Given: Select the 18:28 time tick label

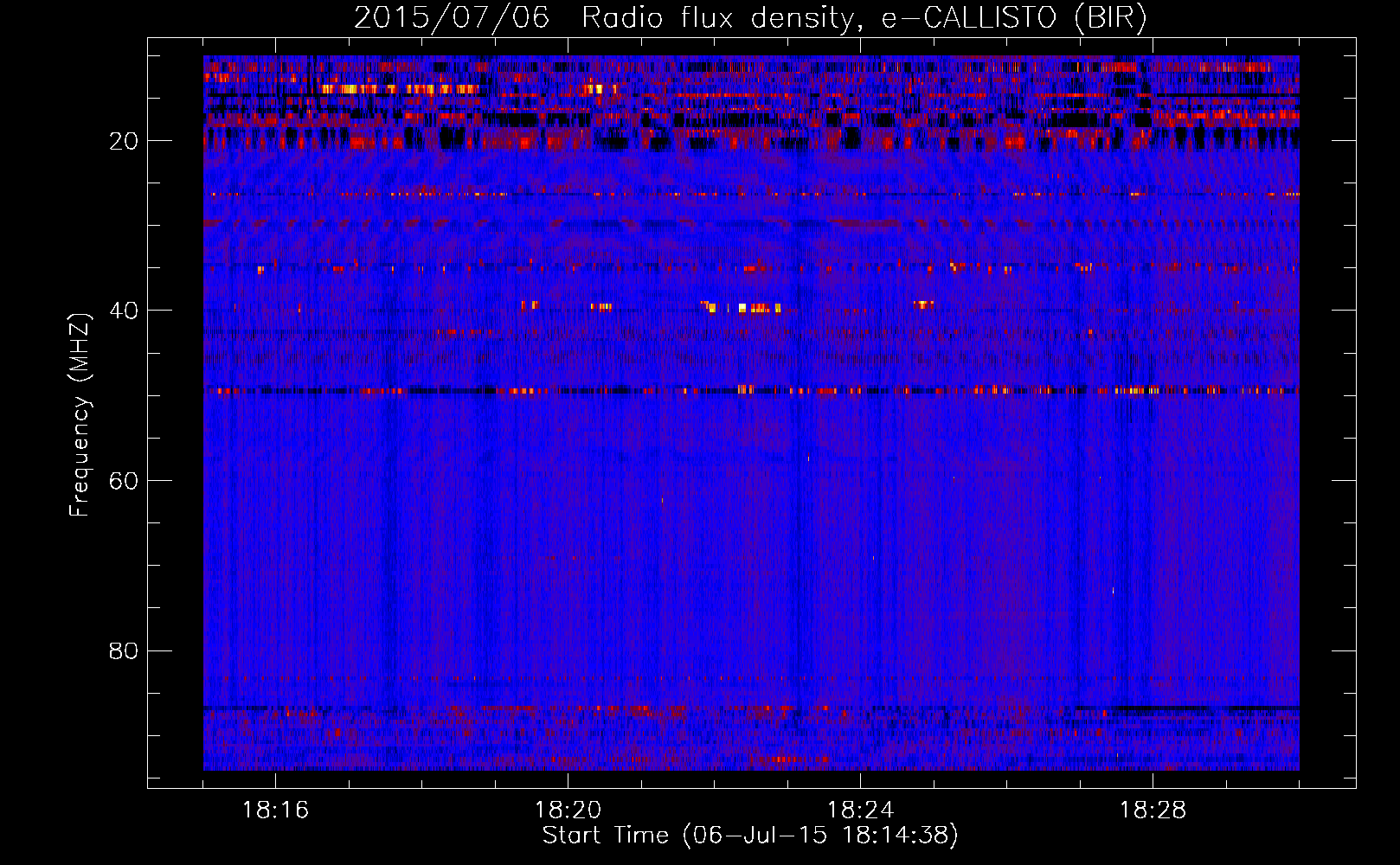Looking at the screenshot, I should click(x=1153, y=811).
